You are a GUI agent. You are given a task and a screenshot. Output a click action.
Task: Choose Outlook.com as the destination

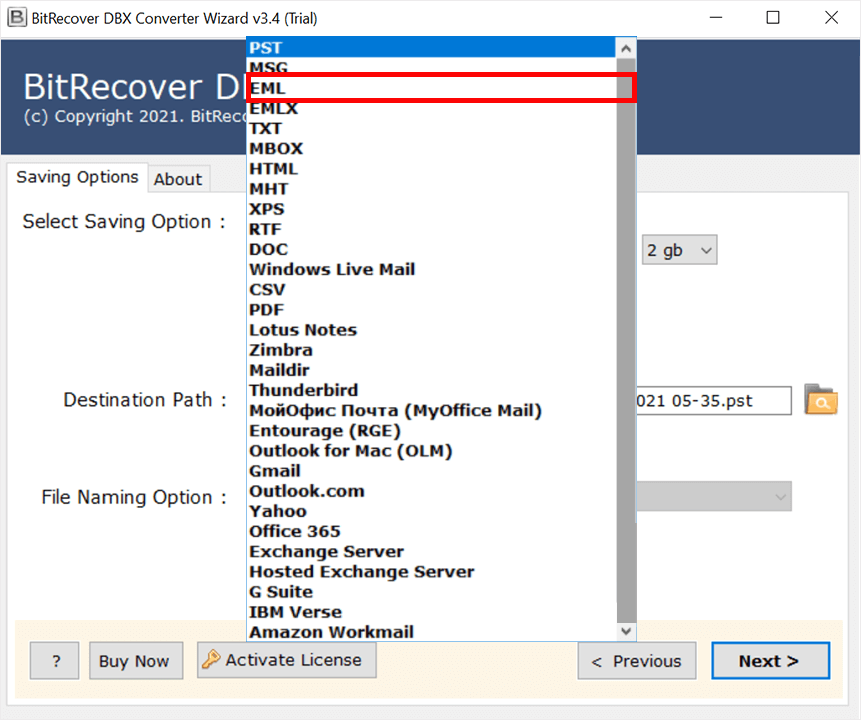click(x=431, y=491)
